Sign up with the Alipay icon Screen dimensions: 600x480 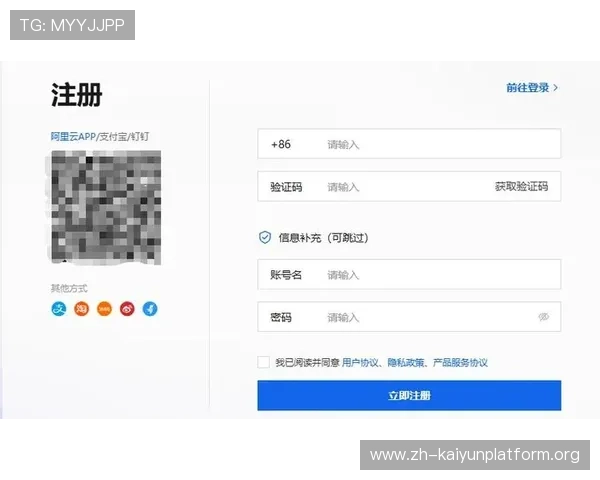[59, 309]
